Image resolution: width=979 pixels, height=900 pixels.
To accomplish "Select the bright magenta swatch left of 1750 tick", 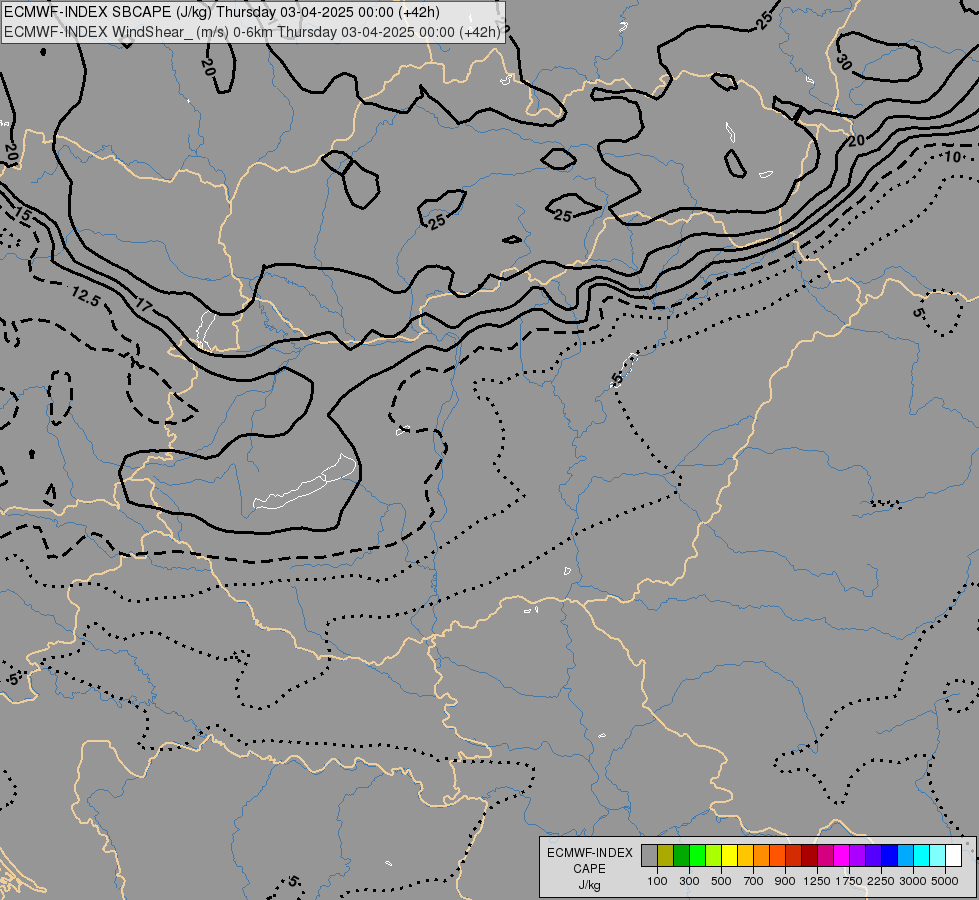I will tap(842, 856).
